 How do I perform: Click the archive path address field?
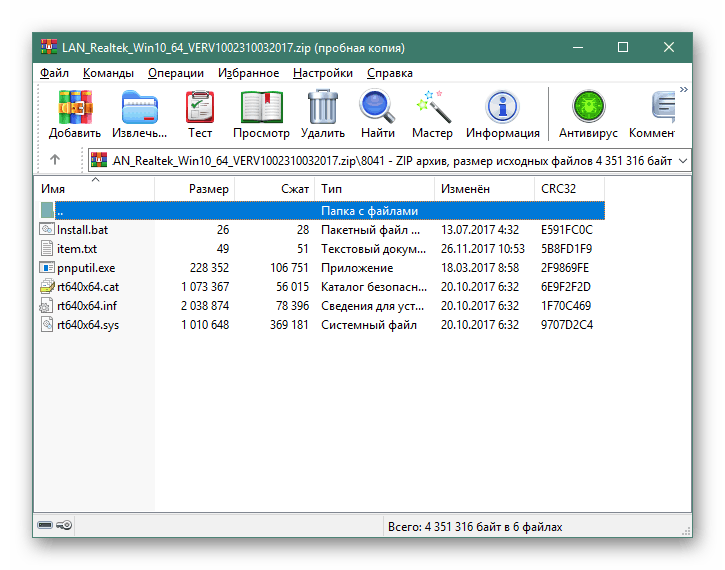(x=390, y=160)
